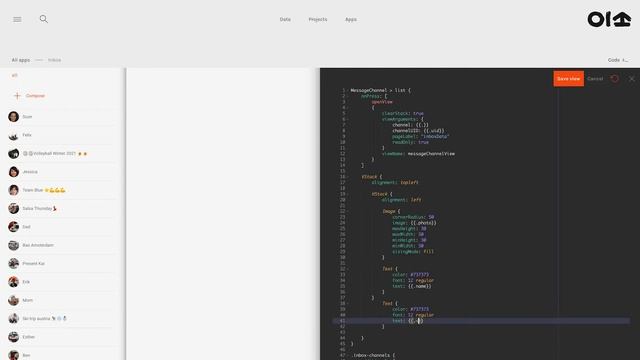
Task: Click the plus icon beside Compose
Action: (x=17, y=96)
